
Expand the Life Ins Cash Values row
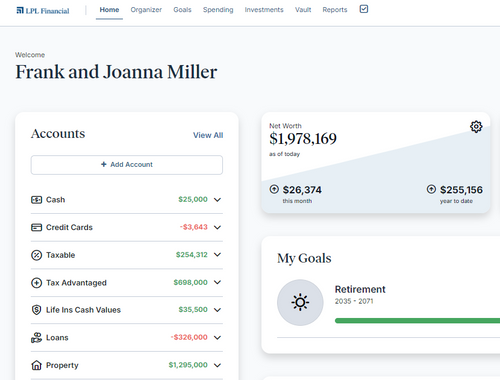point(217,310)
